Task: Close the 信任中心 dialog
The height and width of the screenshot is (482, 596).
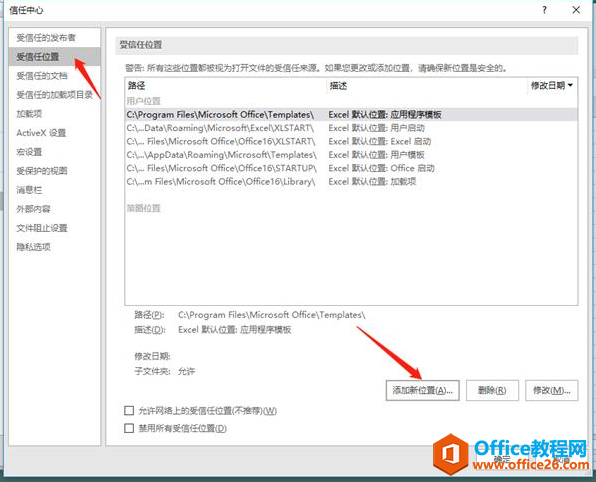Action: [x=576, y=10]
